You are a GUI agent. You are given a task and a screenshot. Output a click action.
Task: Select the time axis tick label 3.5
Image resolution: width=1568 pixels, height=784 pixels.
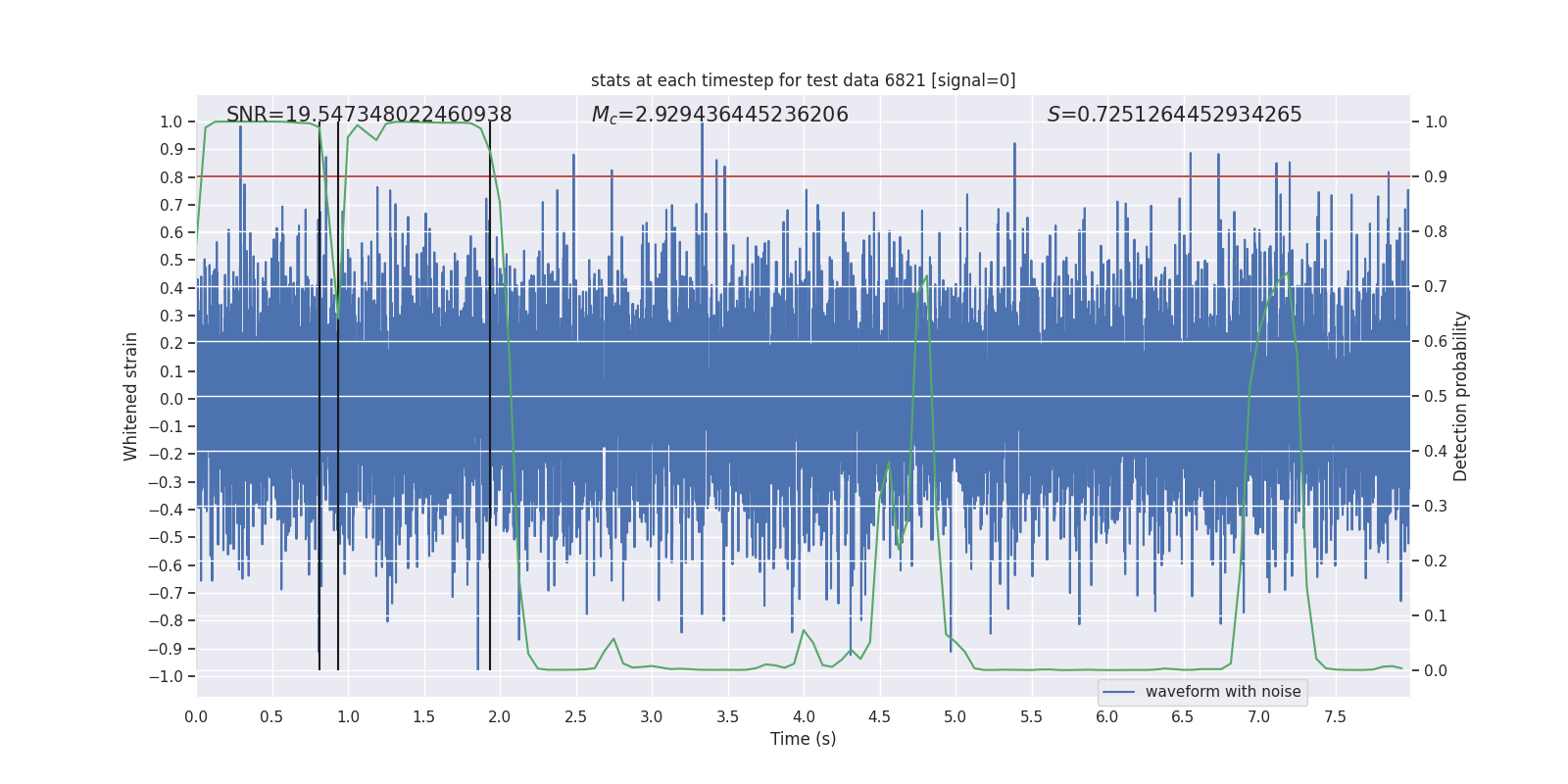pyautogui.click(x=727, y=717)
